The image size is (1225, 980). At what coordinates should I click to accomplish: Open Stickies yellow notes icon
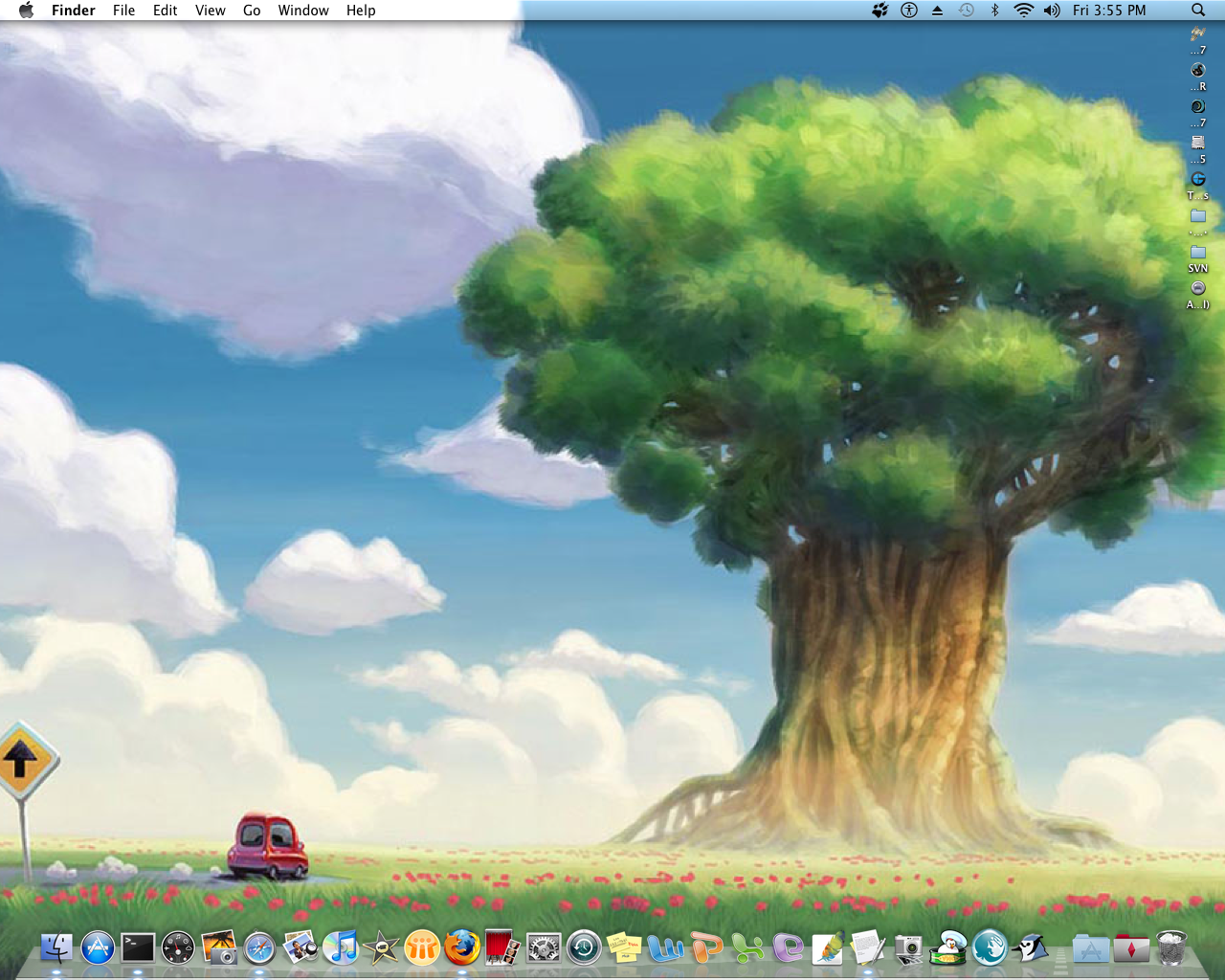point(624,947)
